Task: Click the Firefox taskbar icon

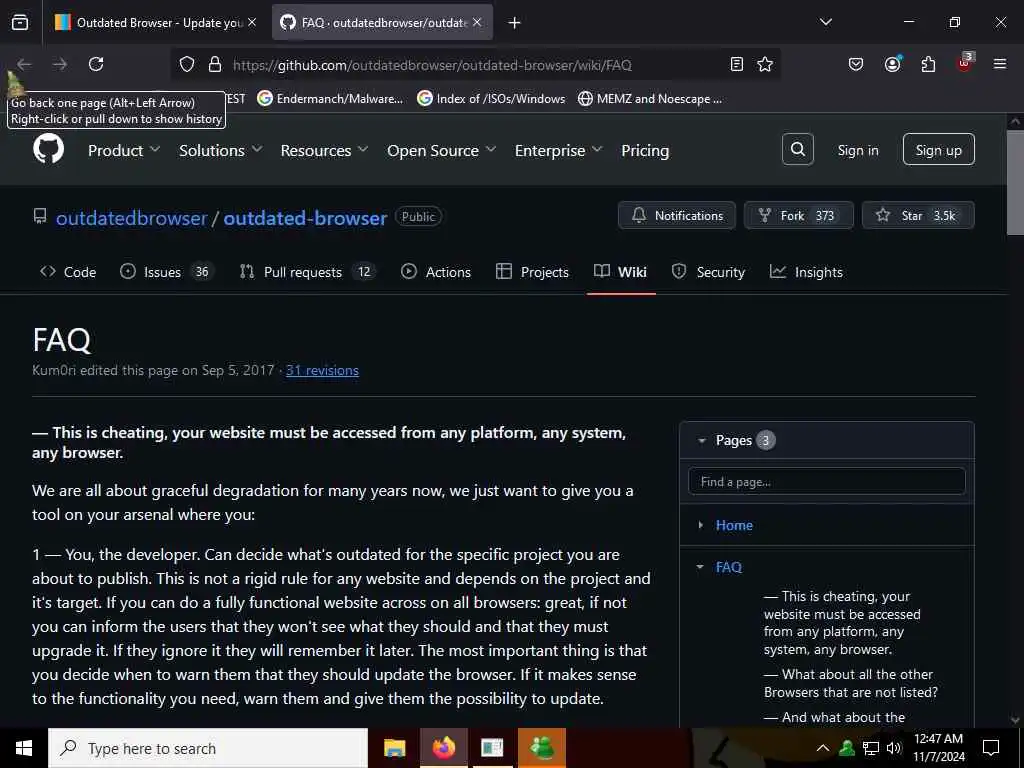Action: coord(443,748)
